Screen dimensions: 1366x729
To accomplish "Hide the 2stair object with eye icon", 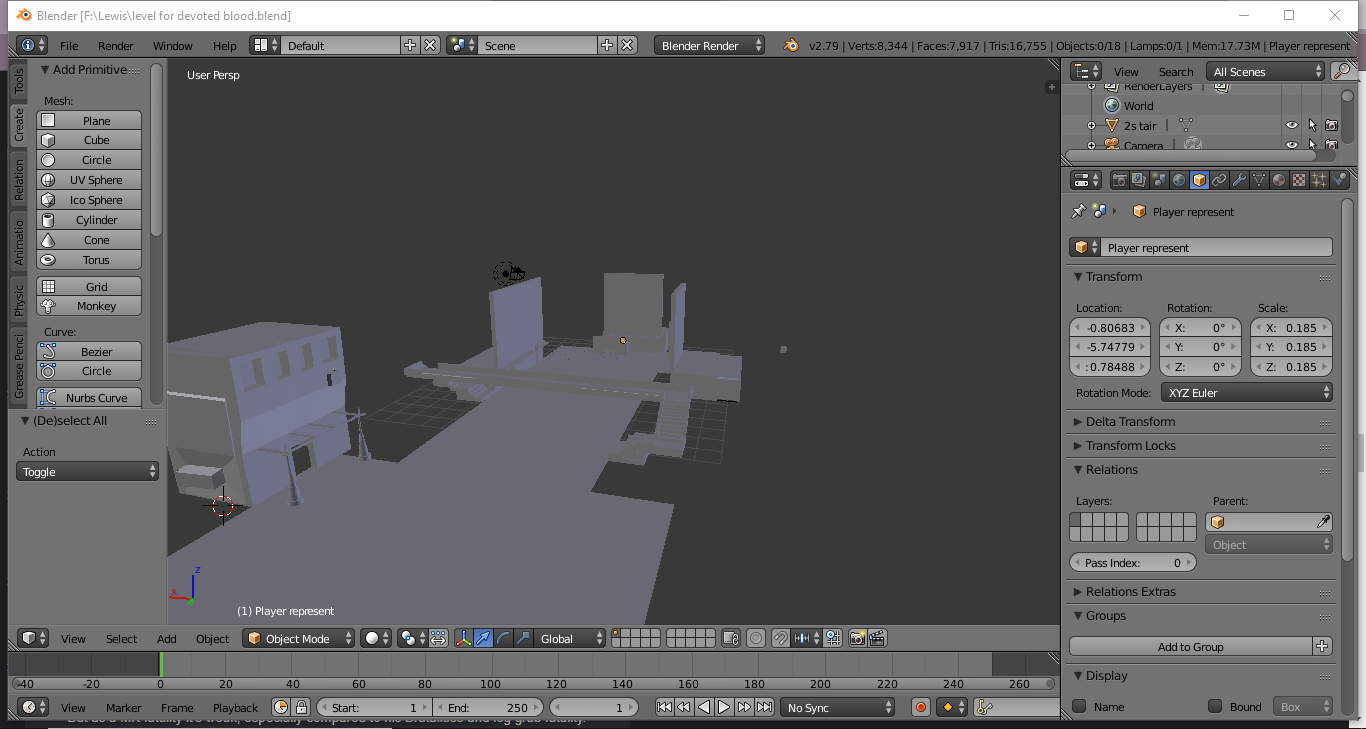I will click(x=1291, y=125).
